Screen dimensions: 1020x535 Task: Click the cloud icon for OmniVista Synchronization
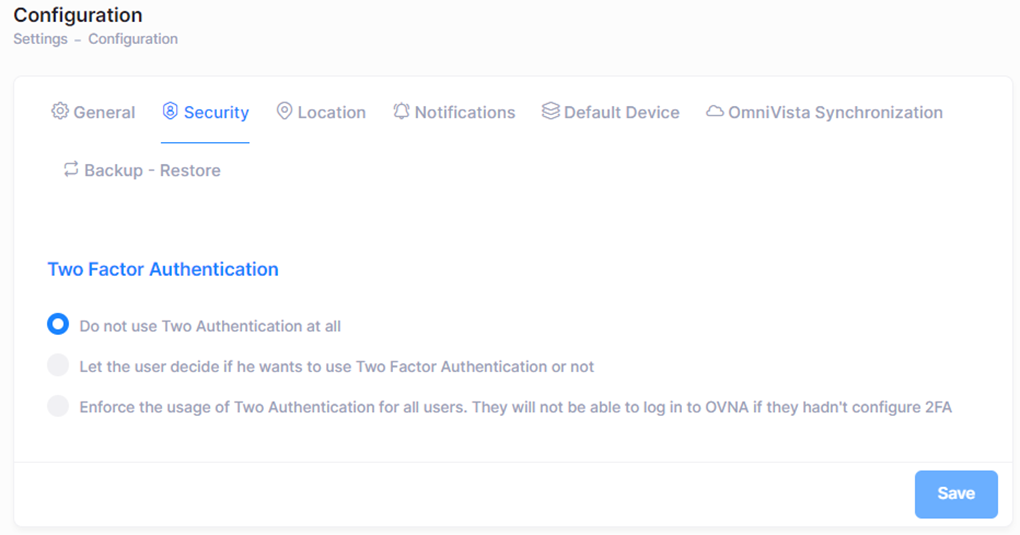714,111
